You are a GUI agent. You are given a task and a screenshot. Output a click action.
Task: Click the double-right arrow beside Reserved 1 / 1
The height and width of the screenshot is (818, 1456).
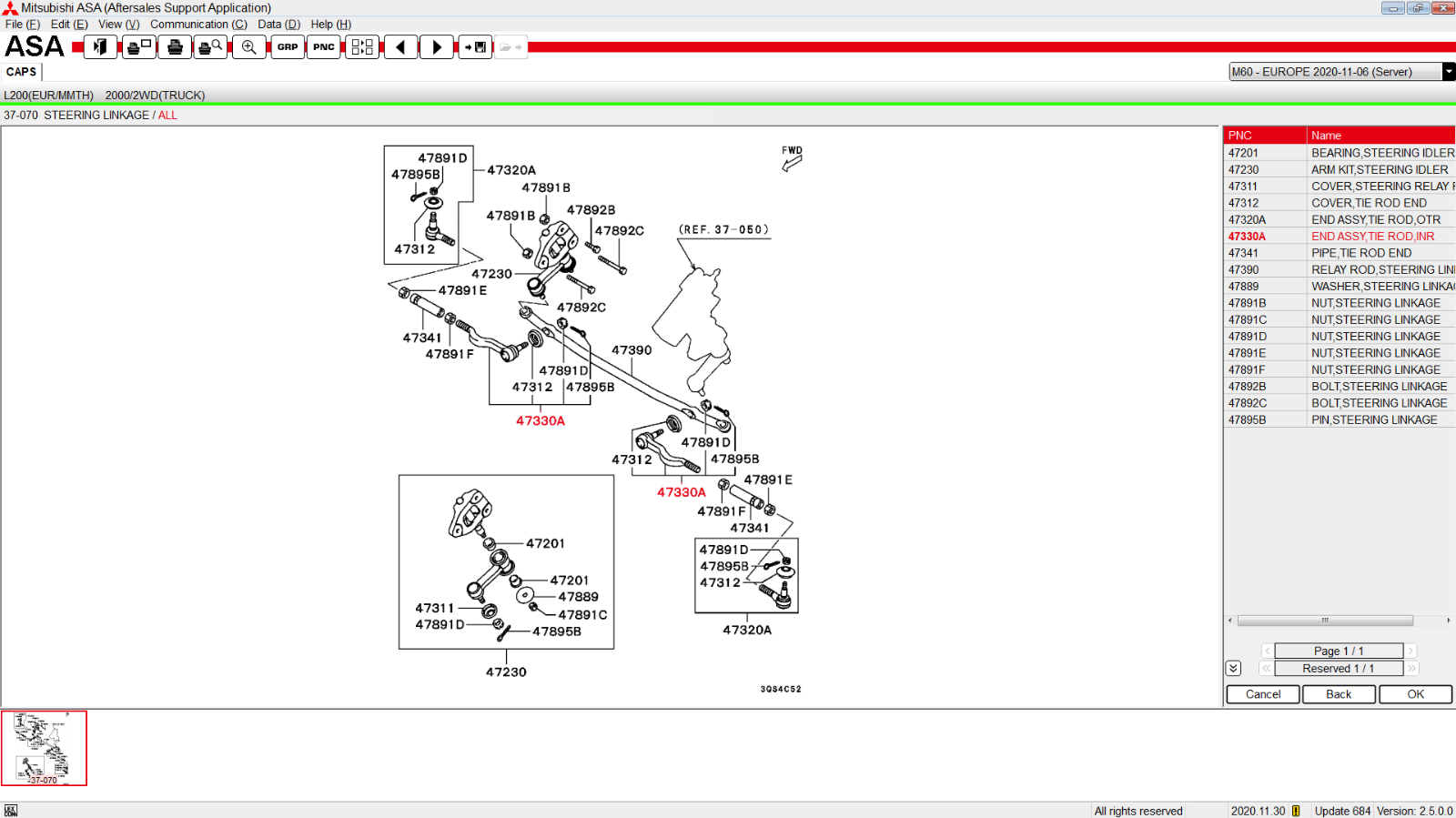(x=1411, y=668)
